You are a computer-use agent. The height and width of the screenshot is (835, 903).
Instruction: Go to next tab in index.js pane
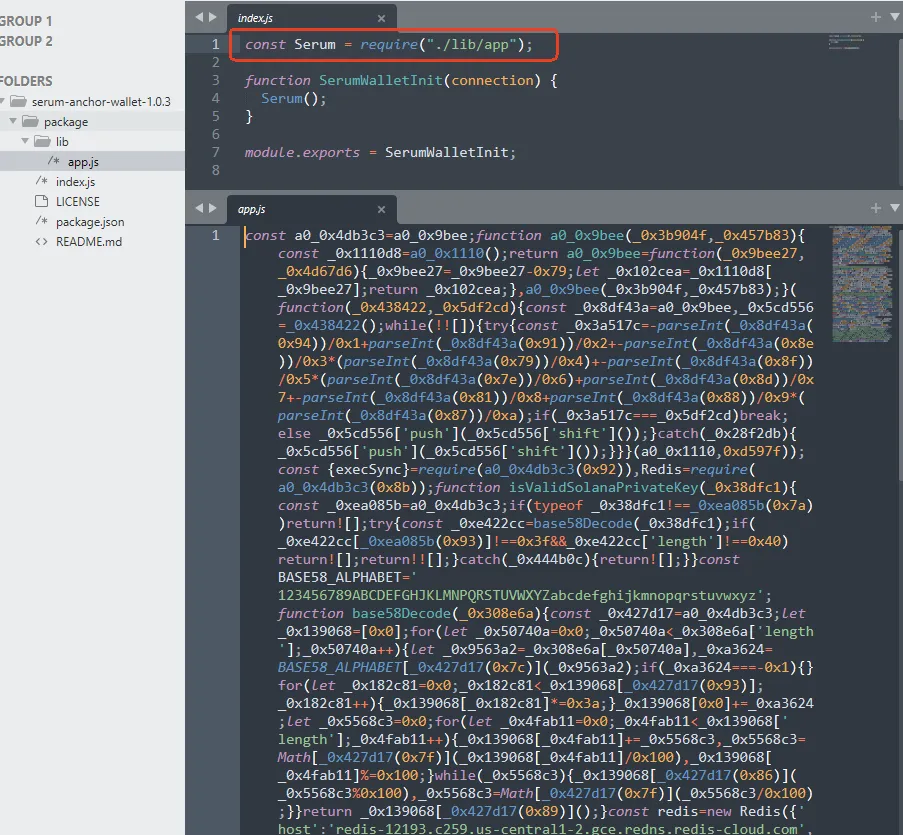click(x=213, y=17)
